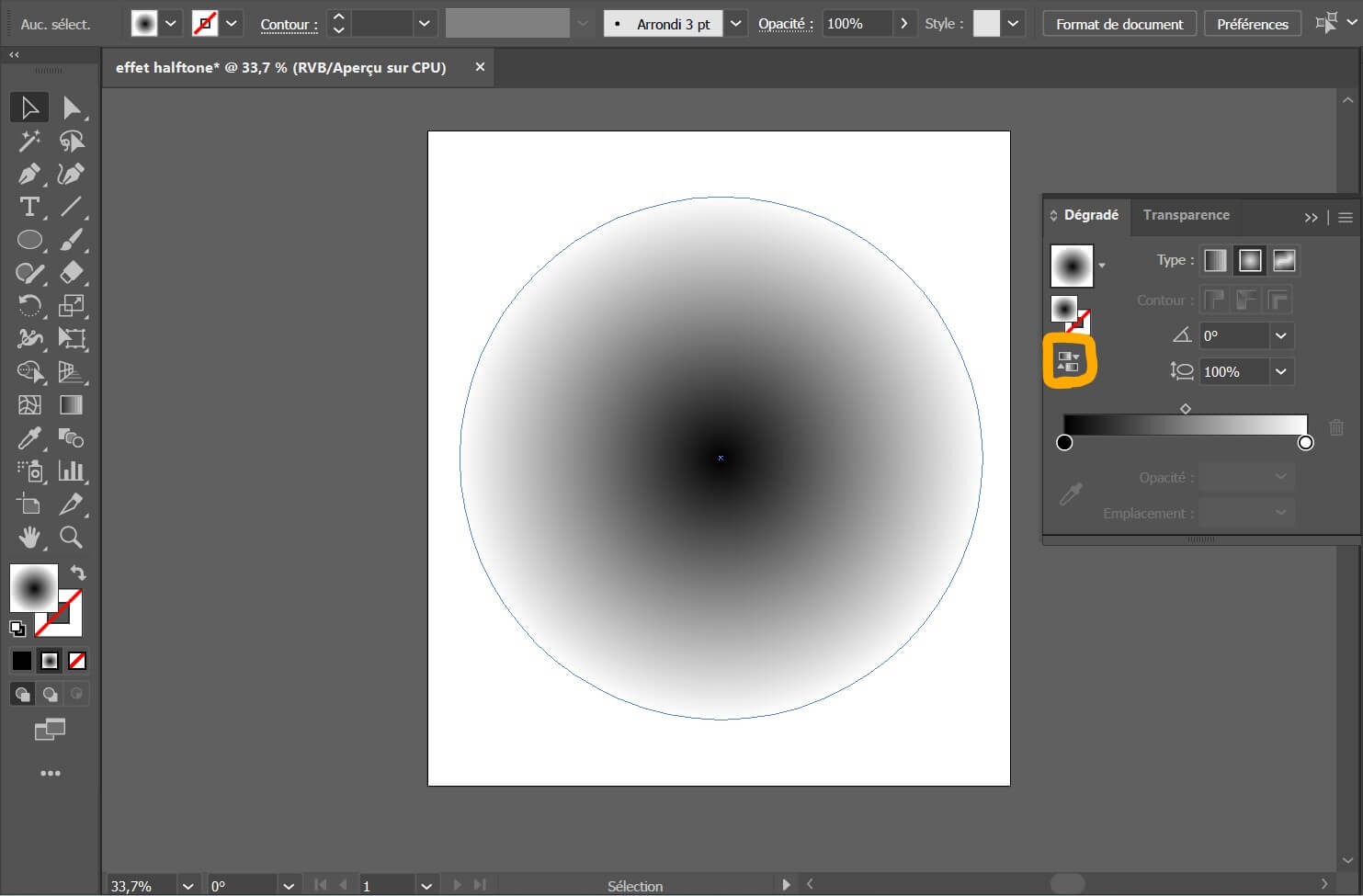Select the Type tool
Viewport: 1363px width, 896px height.
(x=29, y=207)
